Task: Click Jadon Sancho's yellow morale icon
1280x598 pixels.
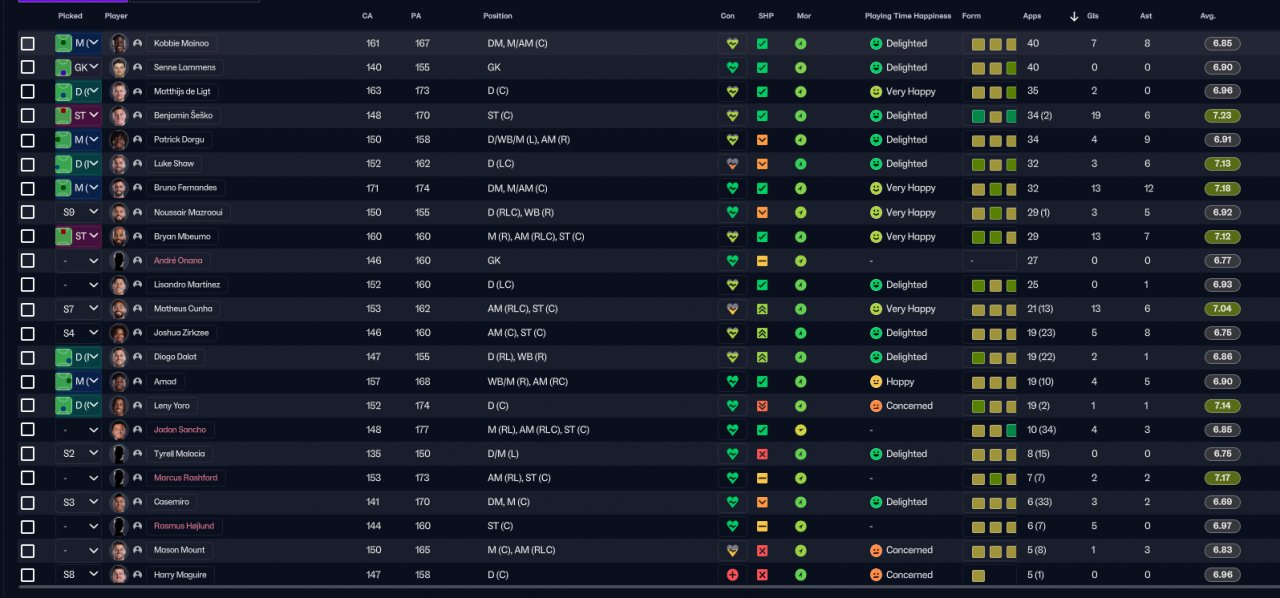Action: tap(800, 430)
